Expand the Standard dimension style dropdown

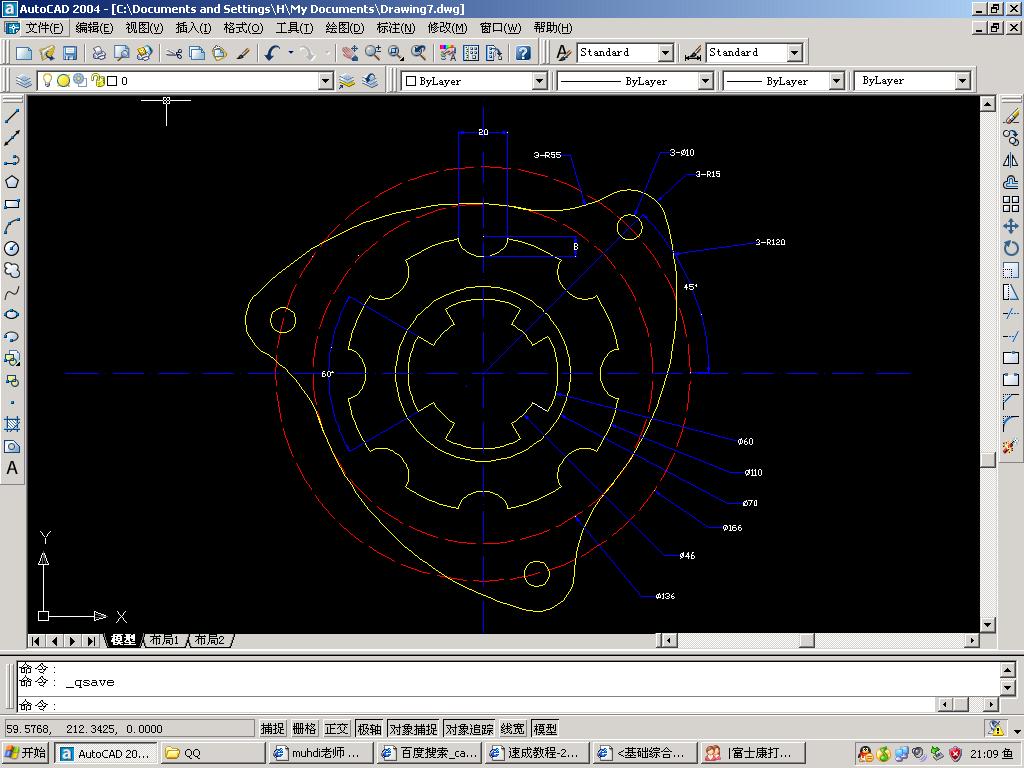[794, 52]
